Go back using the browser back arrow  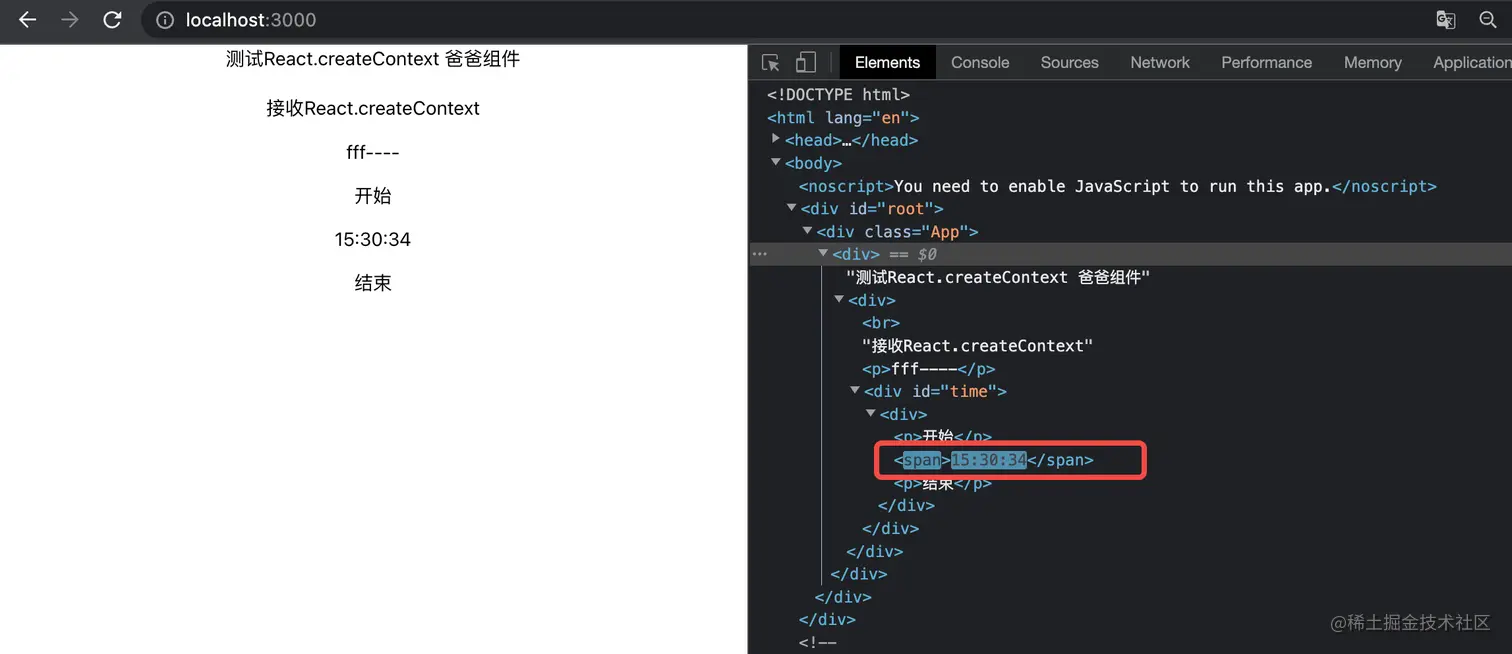click(x=27, y=20)
